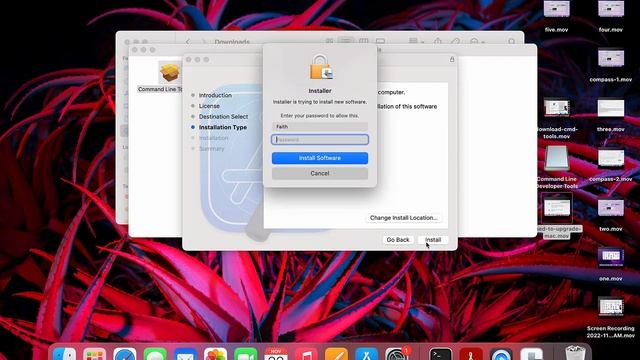Select the License step in installer sidebar
The image size is (640, 360).
click(x=209, y=106)
